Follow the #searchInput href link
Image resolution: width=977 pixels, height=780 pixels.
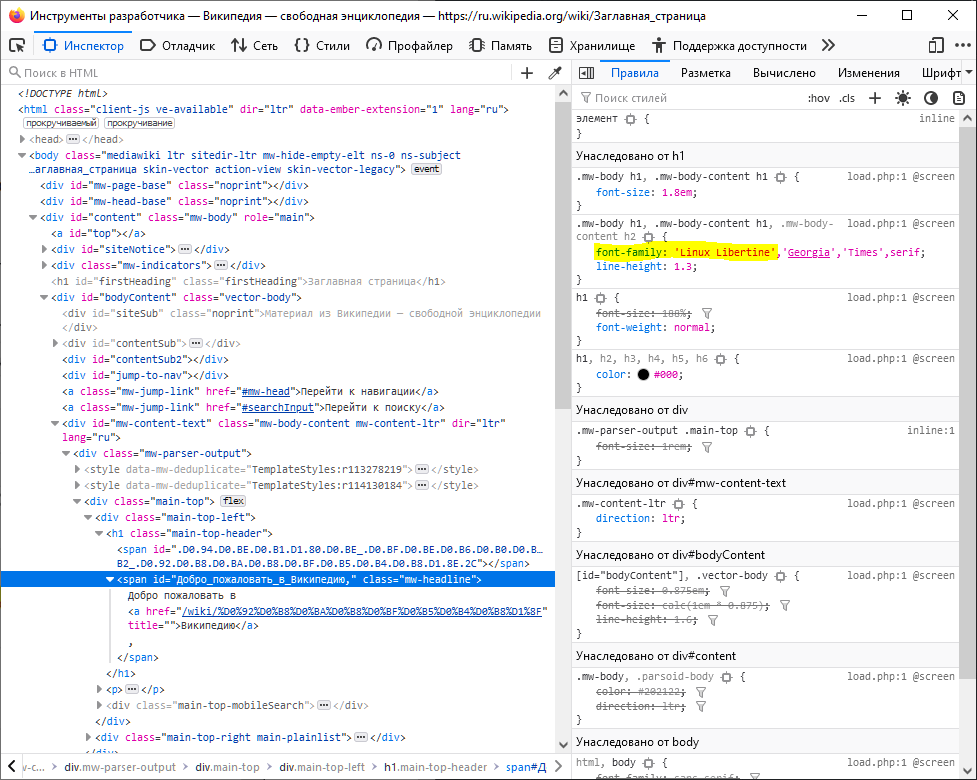pos(277,408)
